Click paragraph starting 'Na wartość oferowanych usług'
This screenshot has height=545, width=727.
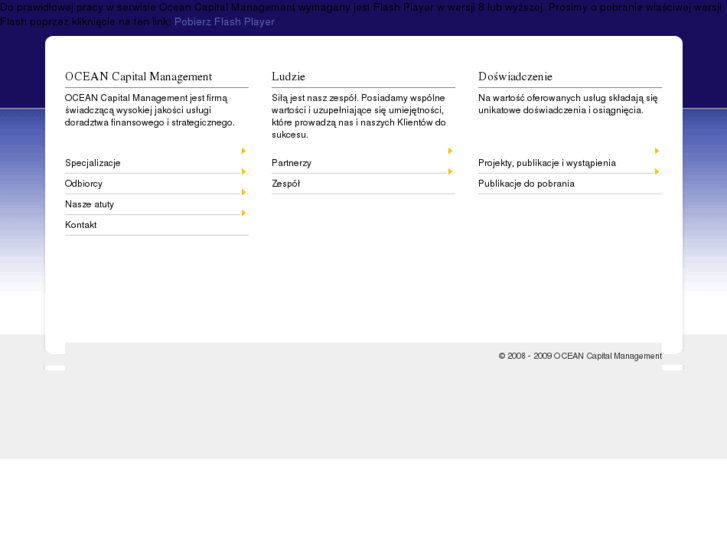[568, 104]
